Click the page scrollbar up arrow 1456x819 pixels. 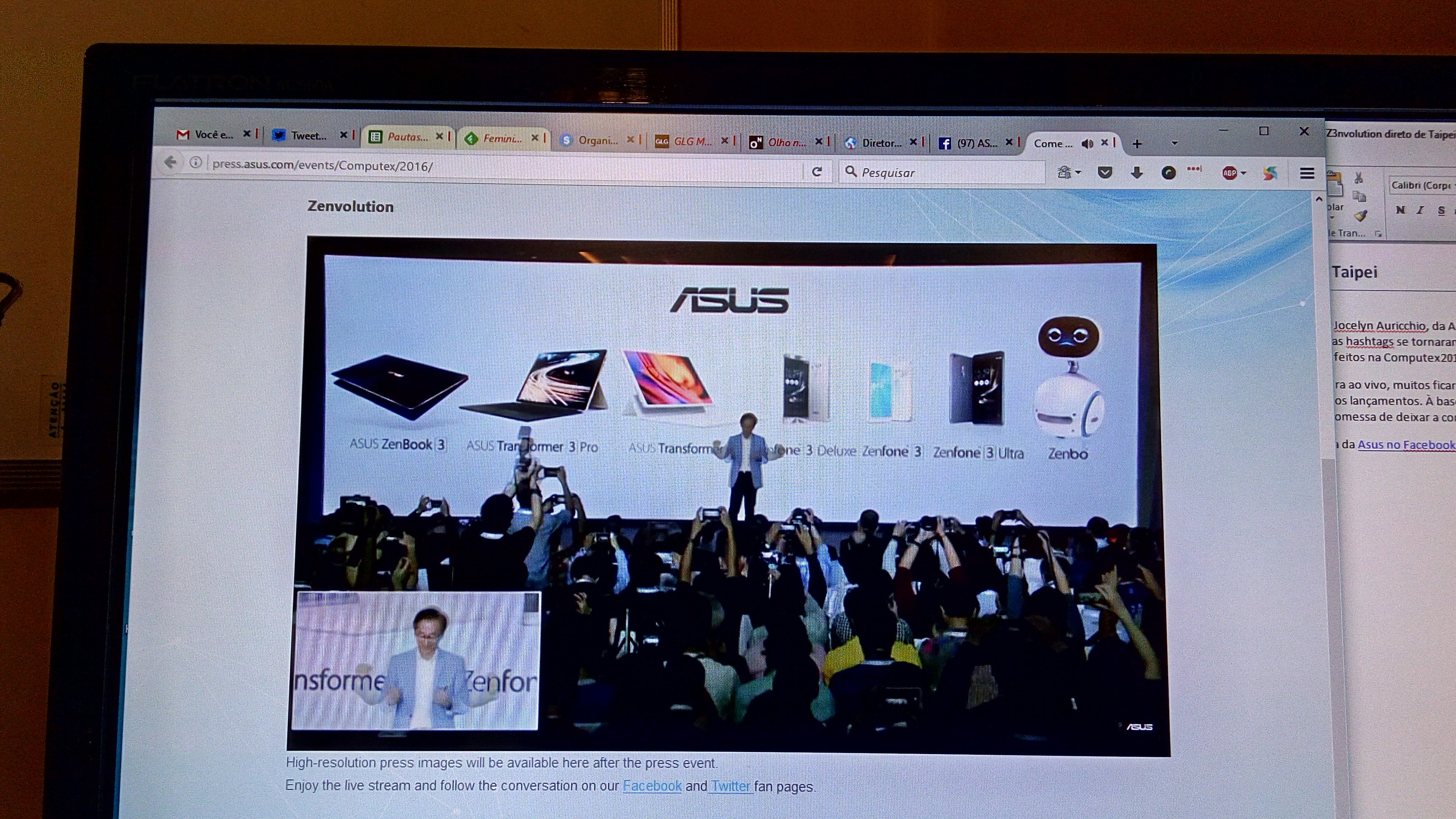click(x=1319, y=199)
